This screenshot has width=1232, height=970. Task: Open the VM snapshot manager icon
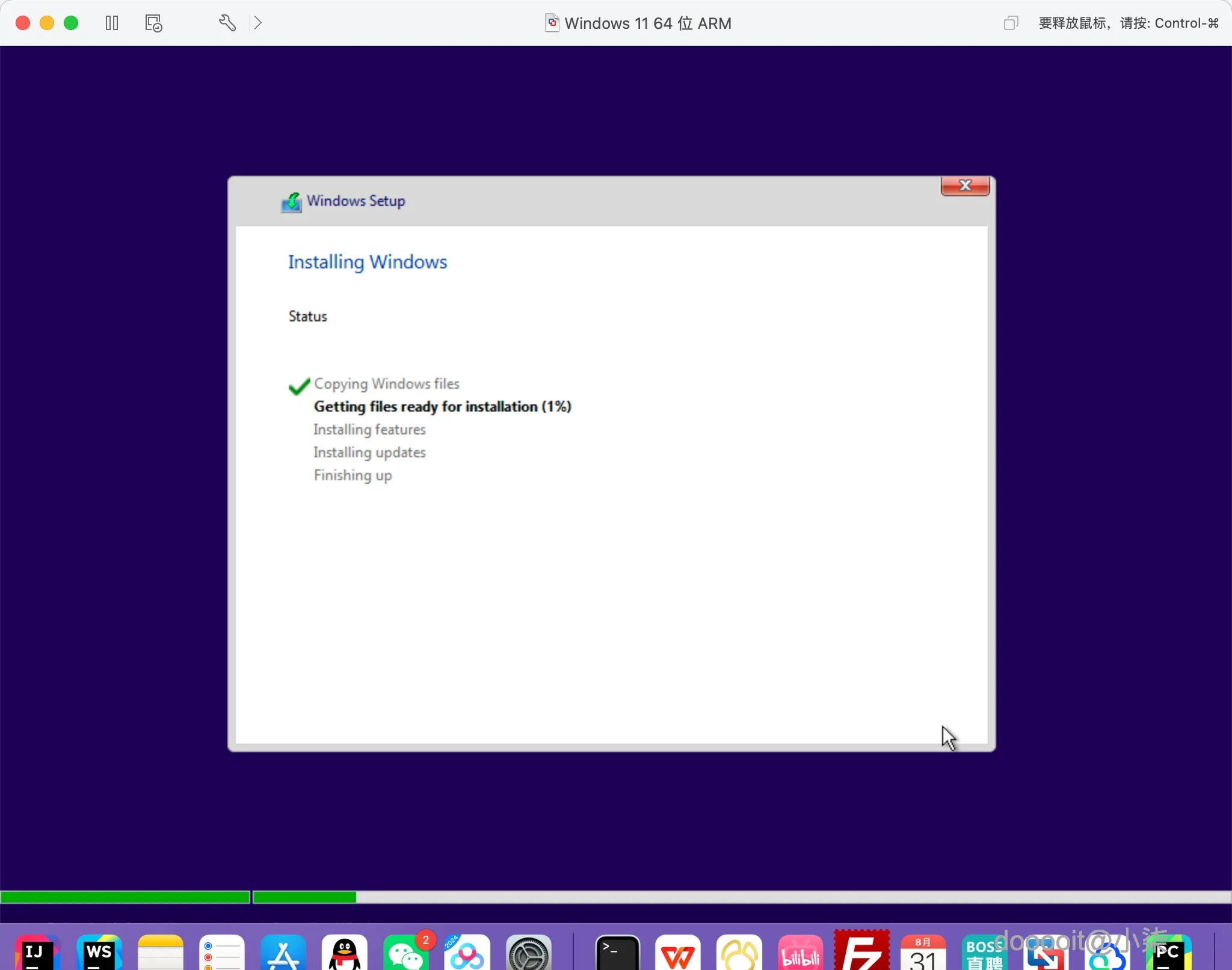(x=153, y=23)
